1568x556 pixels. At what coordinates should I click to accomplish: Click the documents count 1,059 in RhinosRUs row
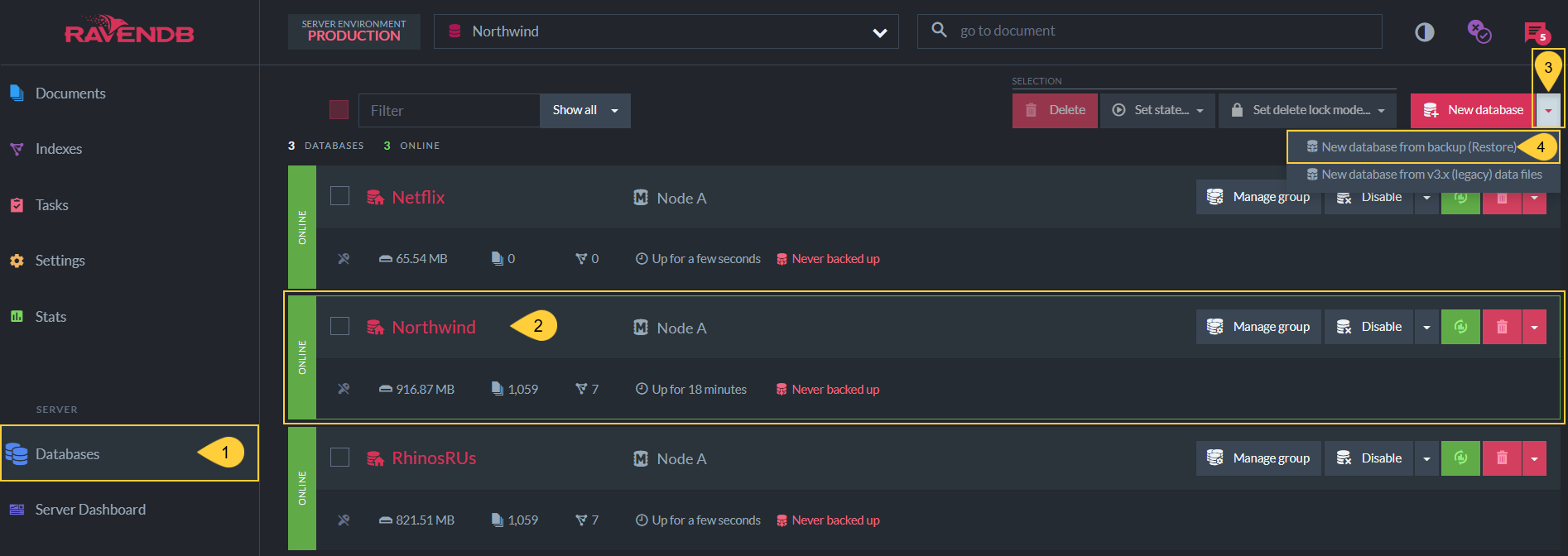515,520
